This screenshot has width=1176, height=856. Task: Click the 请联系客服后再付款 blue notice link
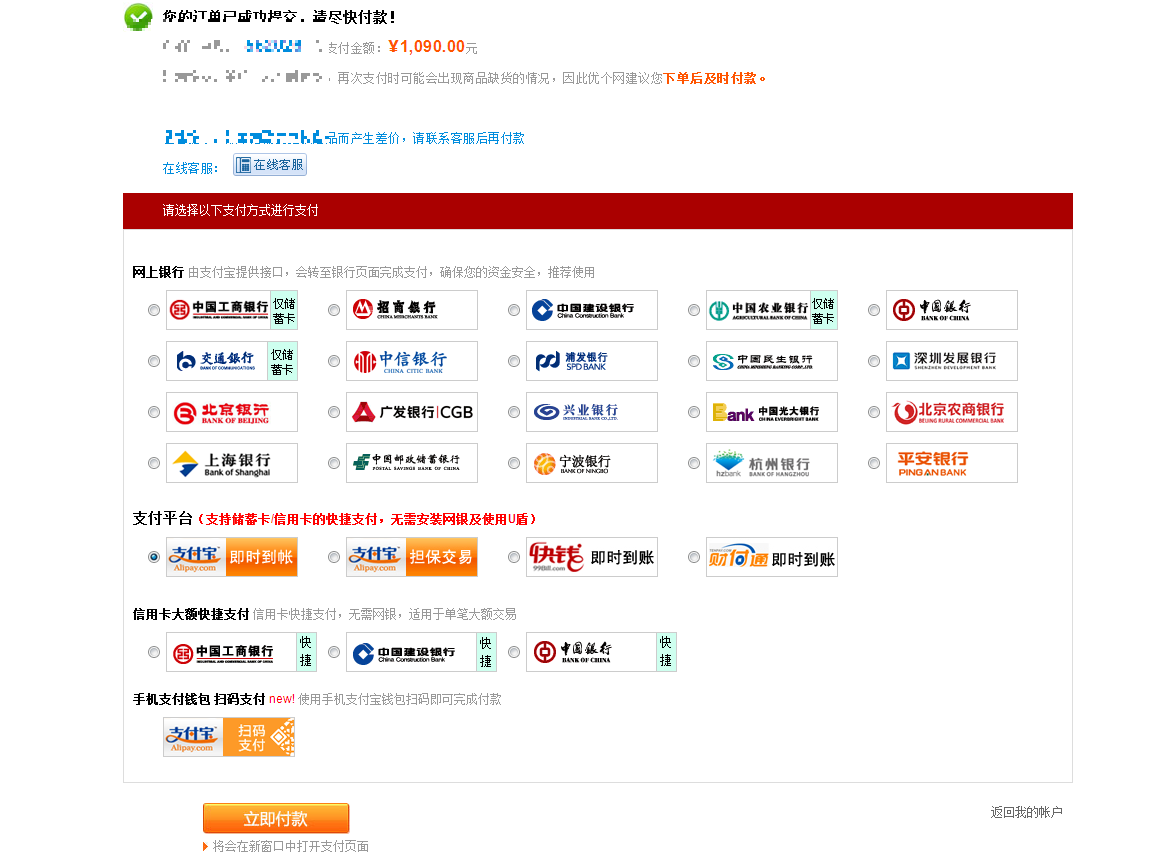[468, 138]
